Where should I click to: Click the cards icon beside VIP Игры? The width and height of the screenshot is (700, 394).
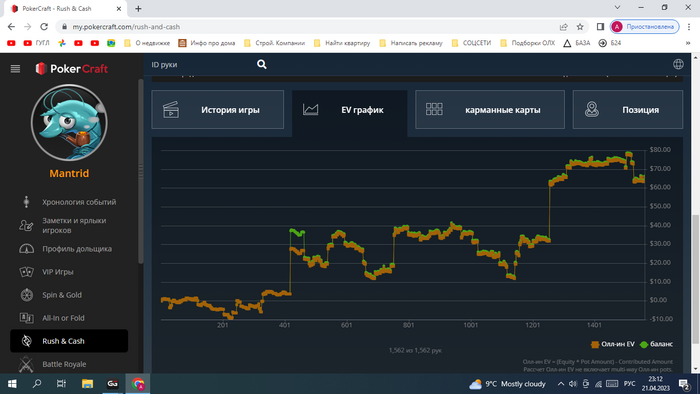(26, 272)
